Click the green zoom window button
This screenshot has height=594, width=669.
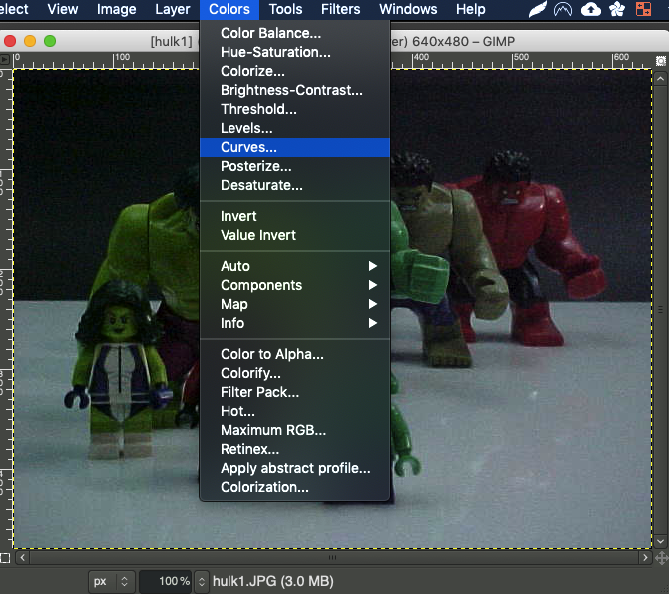pos(50,41)
